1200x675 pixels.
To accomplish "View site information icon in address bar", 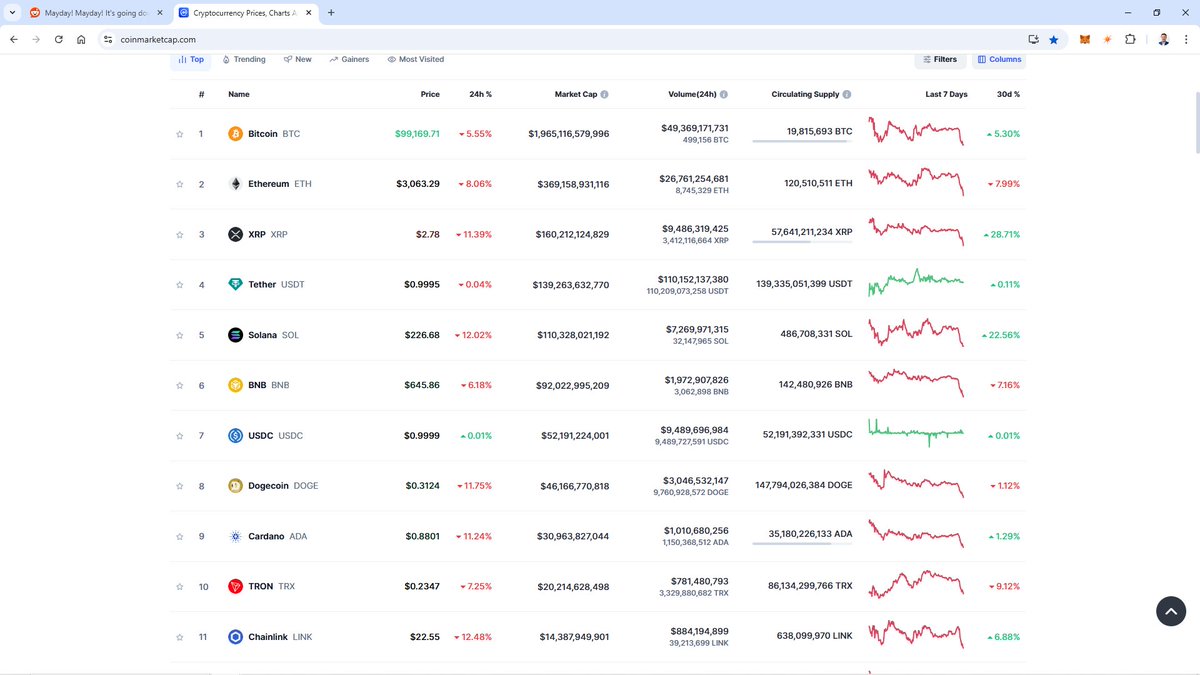I will [x=108, y=39].
